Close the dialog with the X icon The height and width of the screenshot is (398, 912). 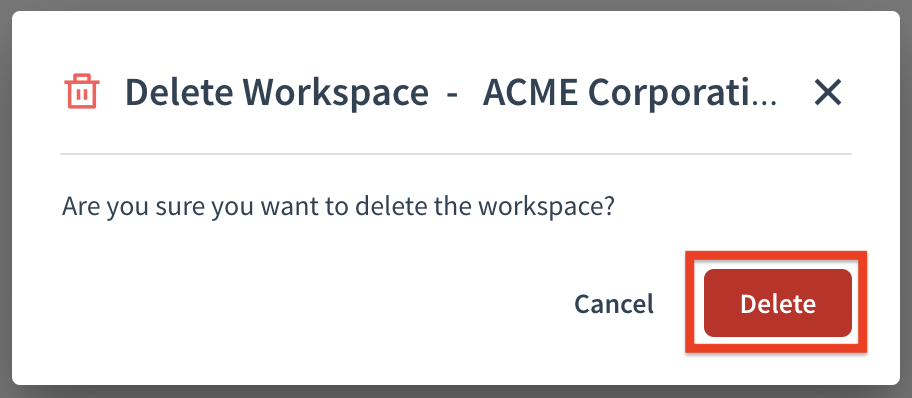point(828,92)
